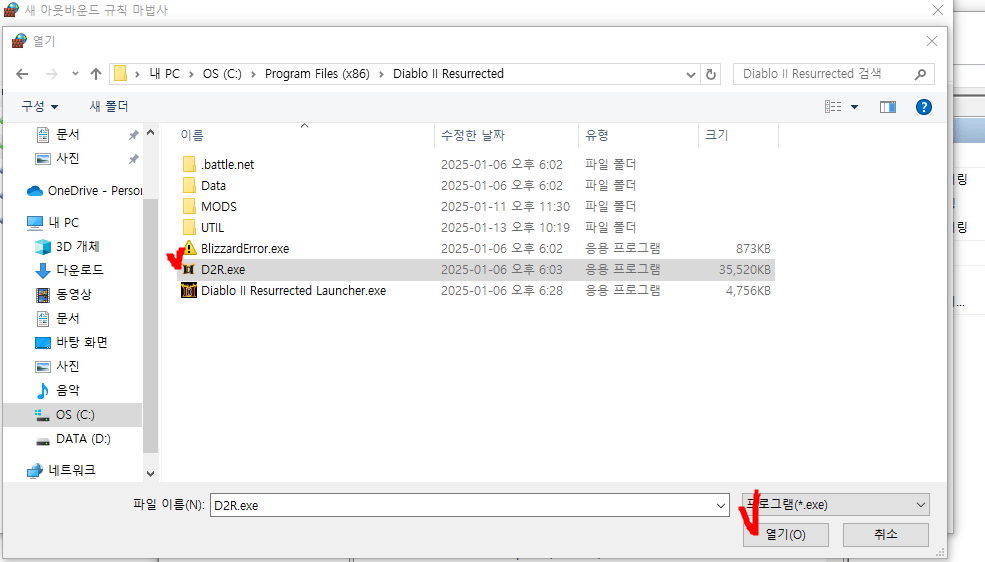Viewport: 985px width, 562px height.
Task: Click 2025-01-11 오후 11:30 date cell
Action: [505, 207]
